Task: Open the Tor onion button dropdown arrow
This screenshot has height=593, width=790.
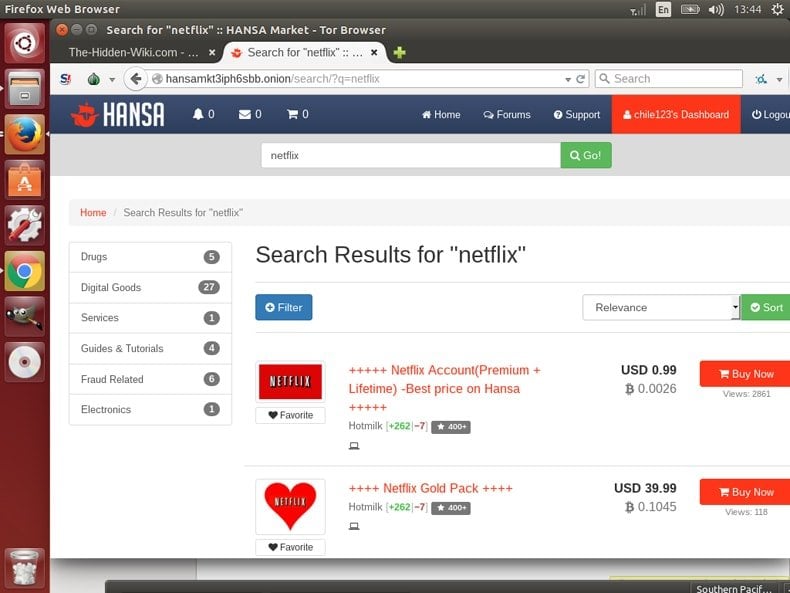Action: pyautogui.click(x=112, y=80)
